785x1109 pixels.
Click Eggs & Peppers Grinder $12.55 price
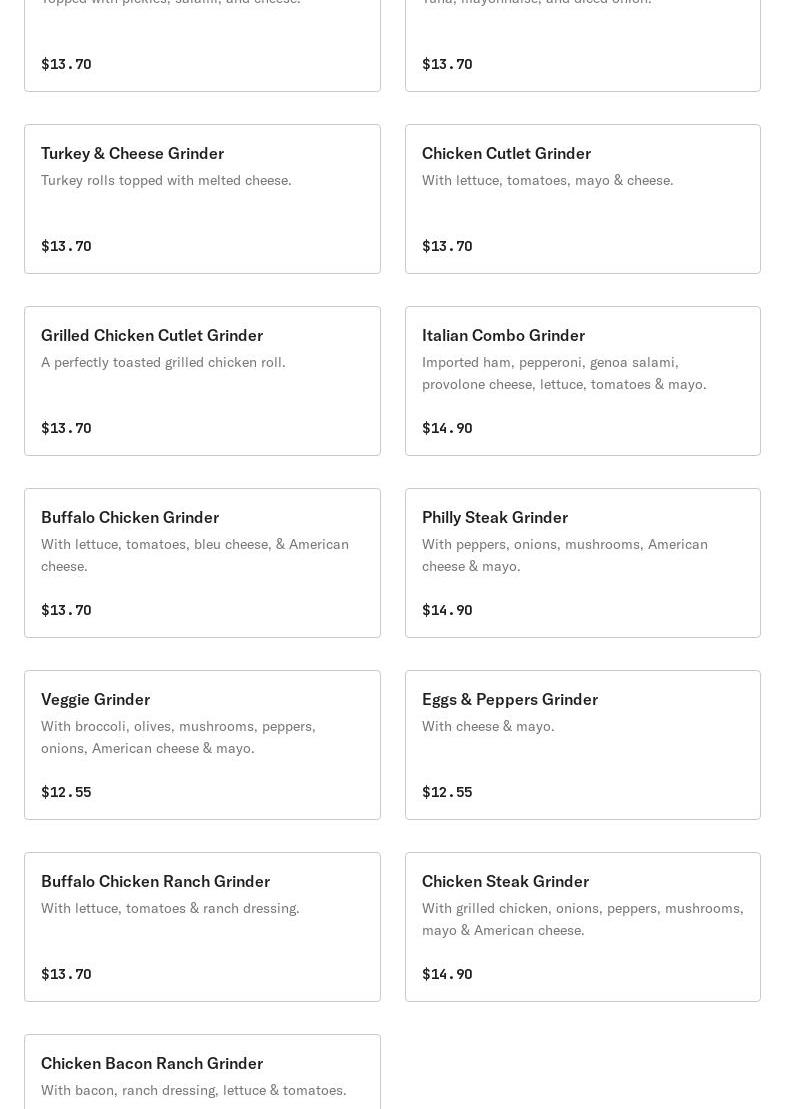447,792
